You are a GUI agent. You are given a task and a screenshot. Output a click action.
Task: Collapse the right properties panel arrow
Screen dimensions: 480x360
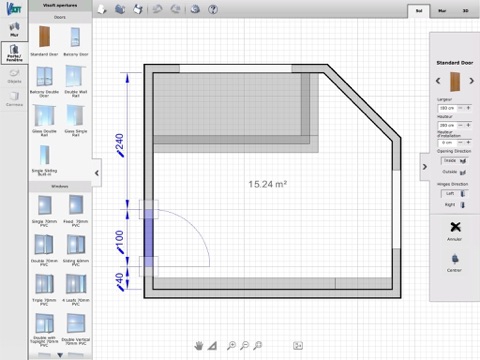pyautogui.click(x=425, y=167)
